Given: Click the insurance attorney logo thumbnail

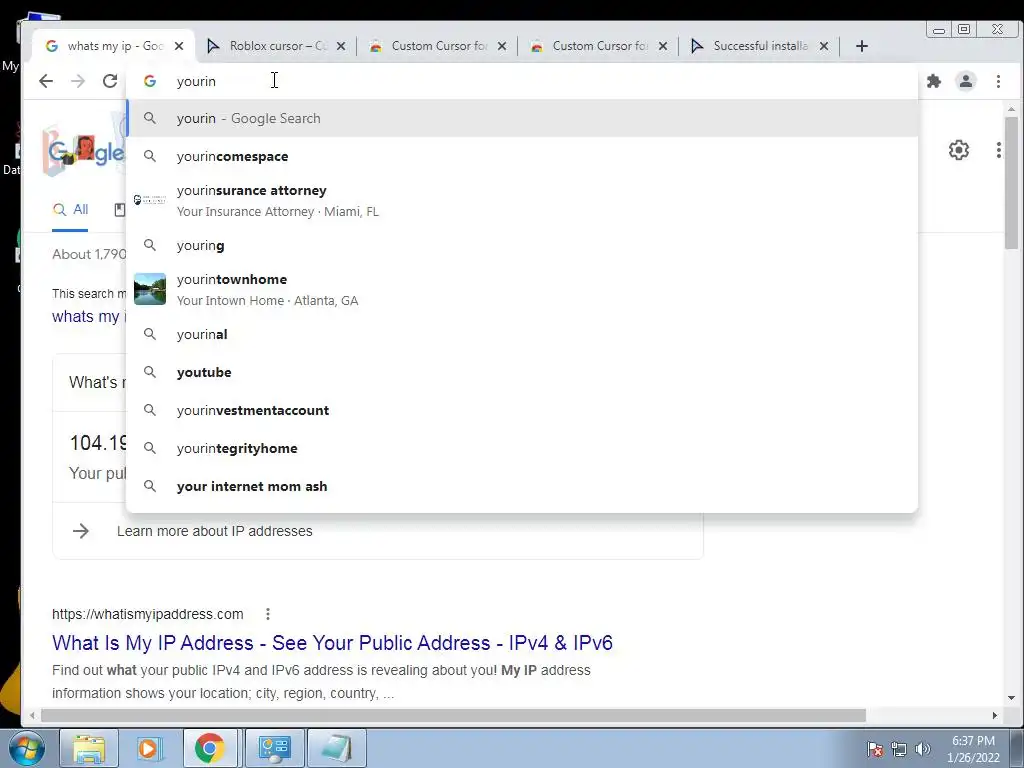Looking at the screenshot, I should 150,200.
